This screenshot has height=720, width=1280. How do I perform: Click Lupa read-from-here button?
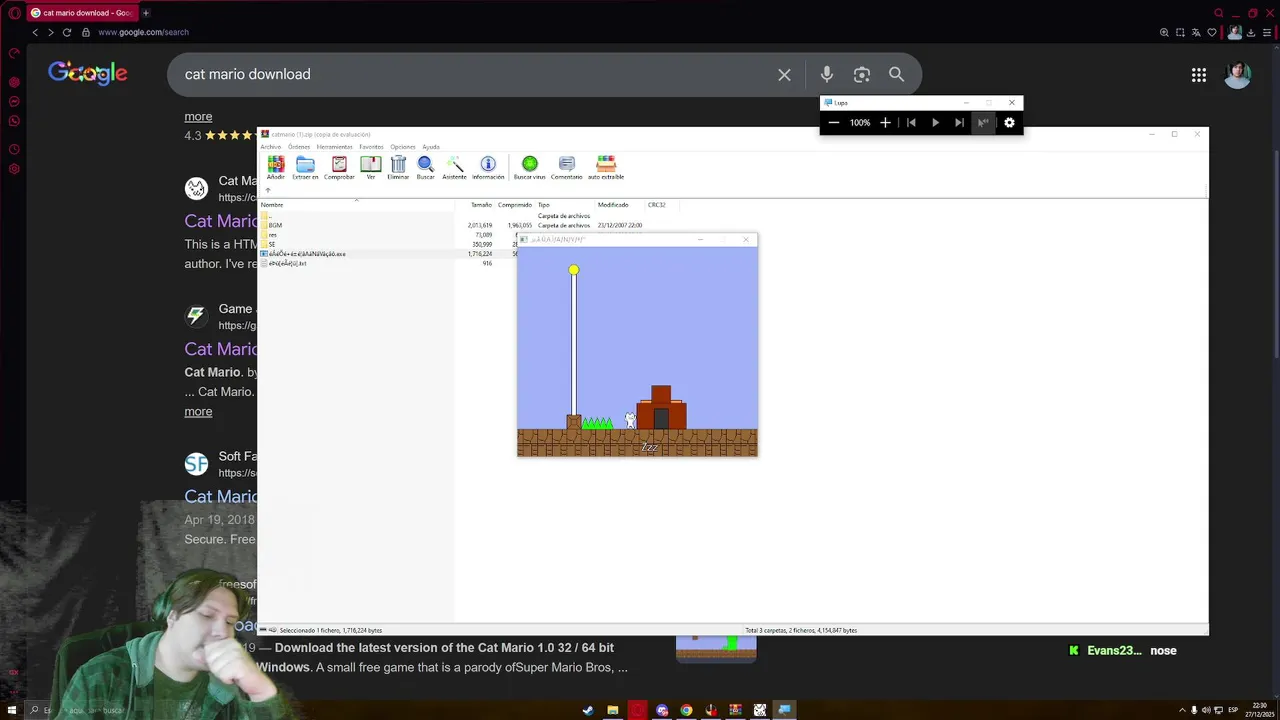pyautogui.click(x=983, y=123)
